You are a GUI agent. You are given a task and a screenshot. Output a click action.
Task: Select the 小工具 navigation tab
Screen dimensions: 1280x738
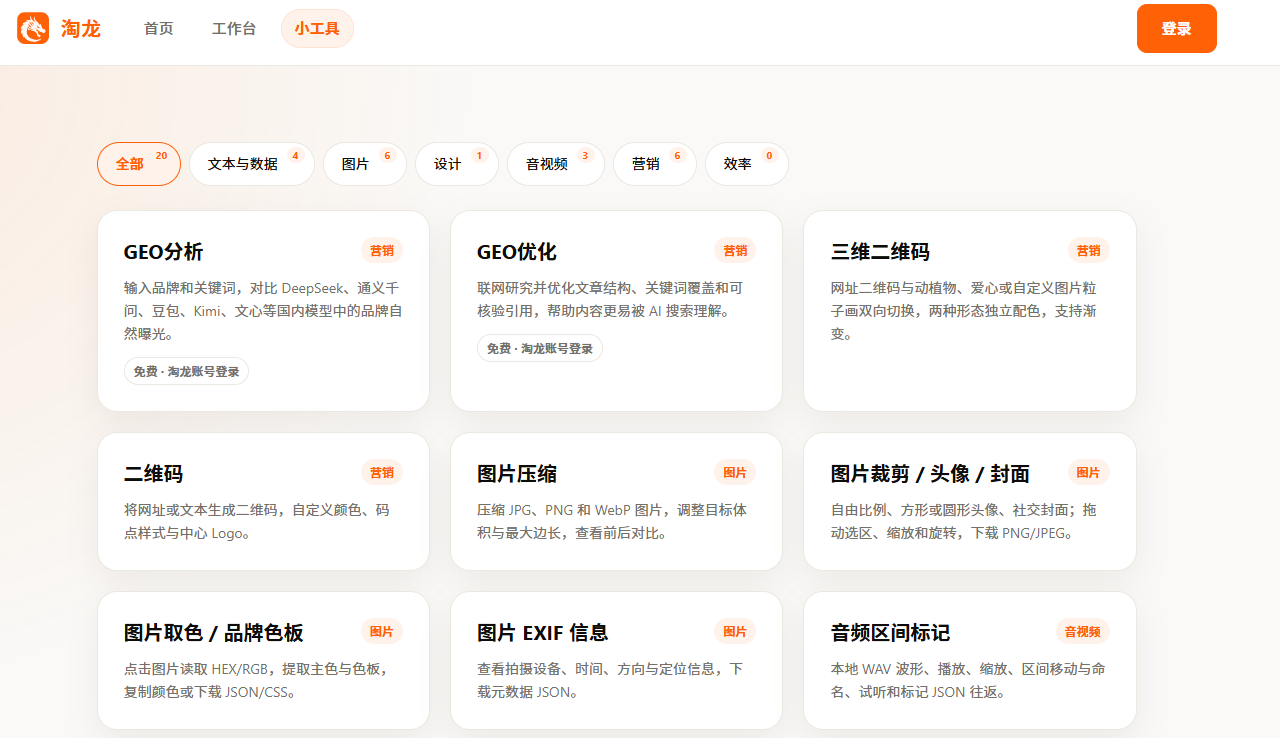tap(317, 28)
